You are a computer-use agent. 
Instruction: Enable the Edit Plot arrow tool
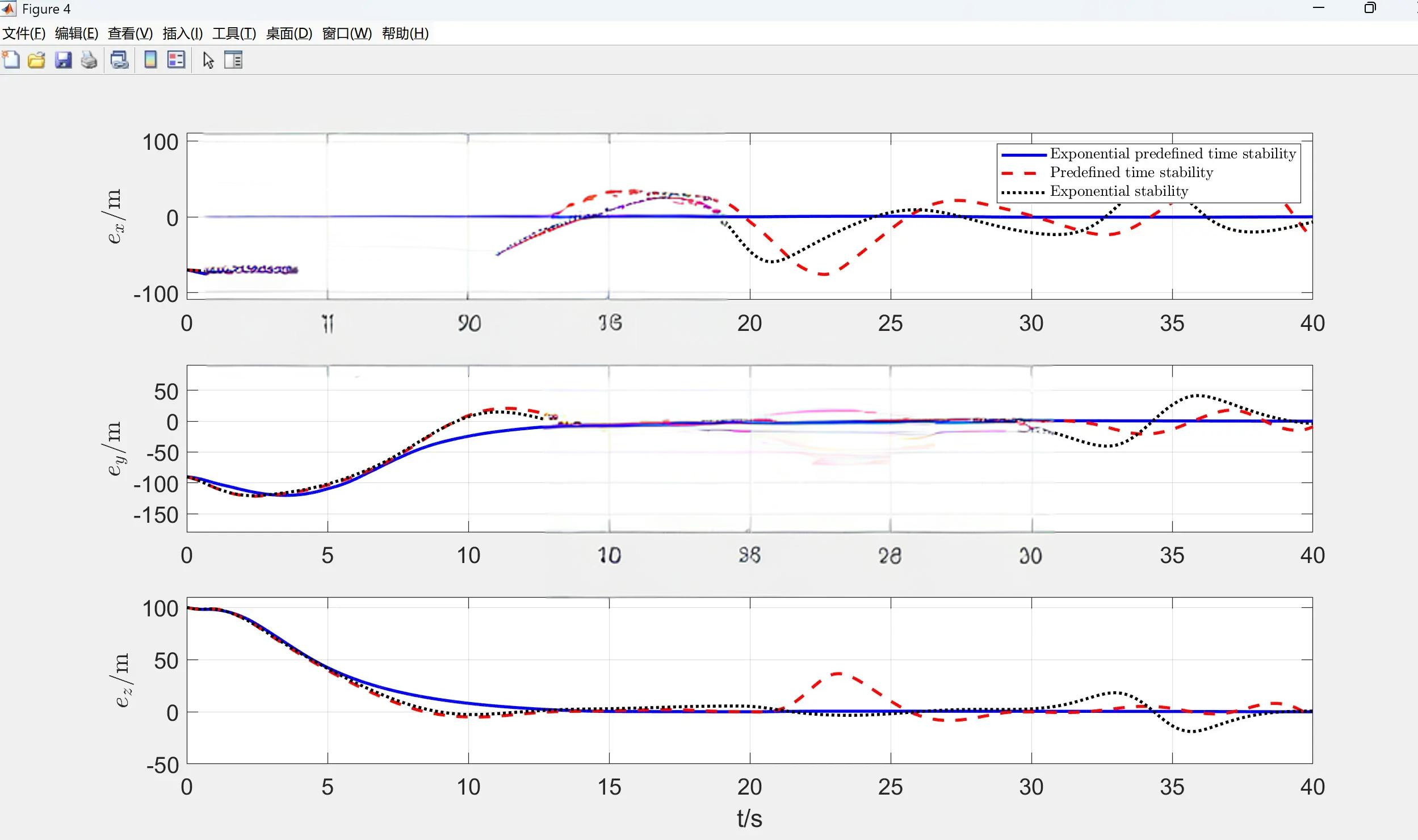point(208,60)
